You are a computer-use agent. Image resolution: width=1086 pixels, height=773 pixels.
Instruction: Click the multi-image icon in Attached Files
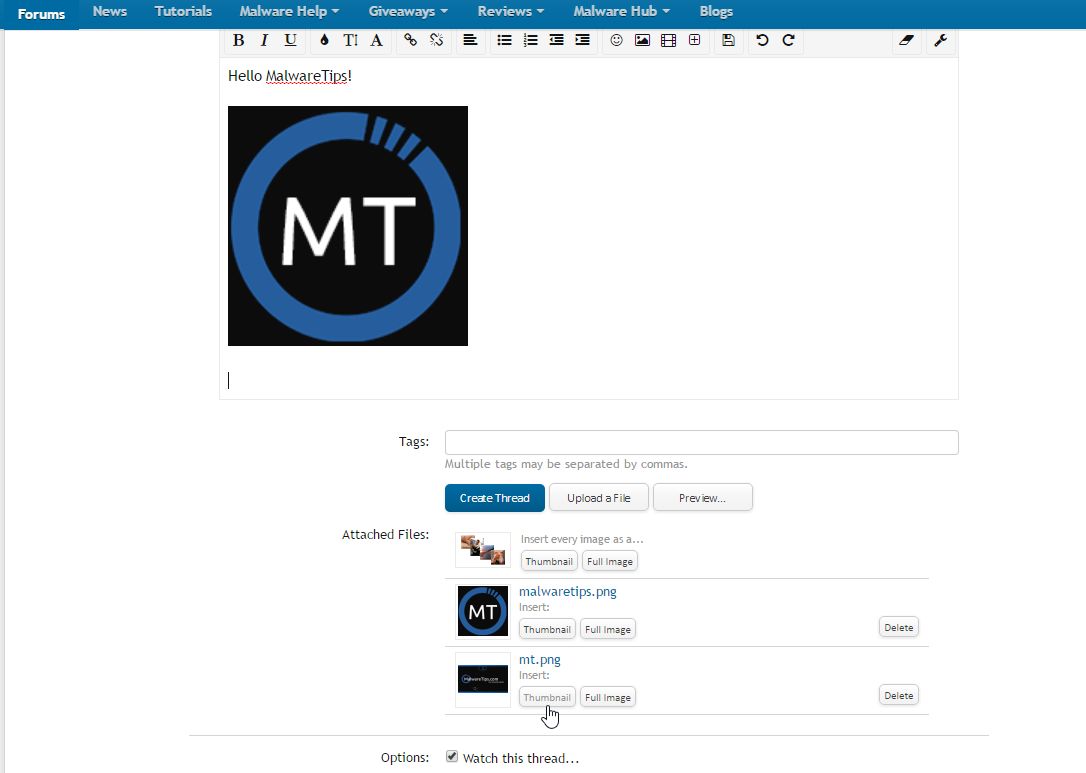[483, 549]
